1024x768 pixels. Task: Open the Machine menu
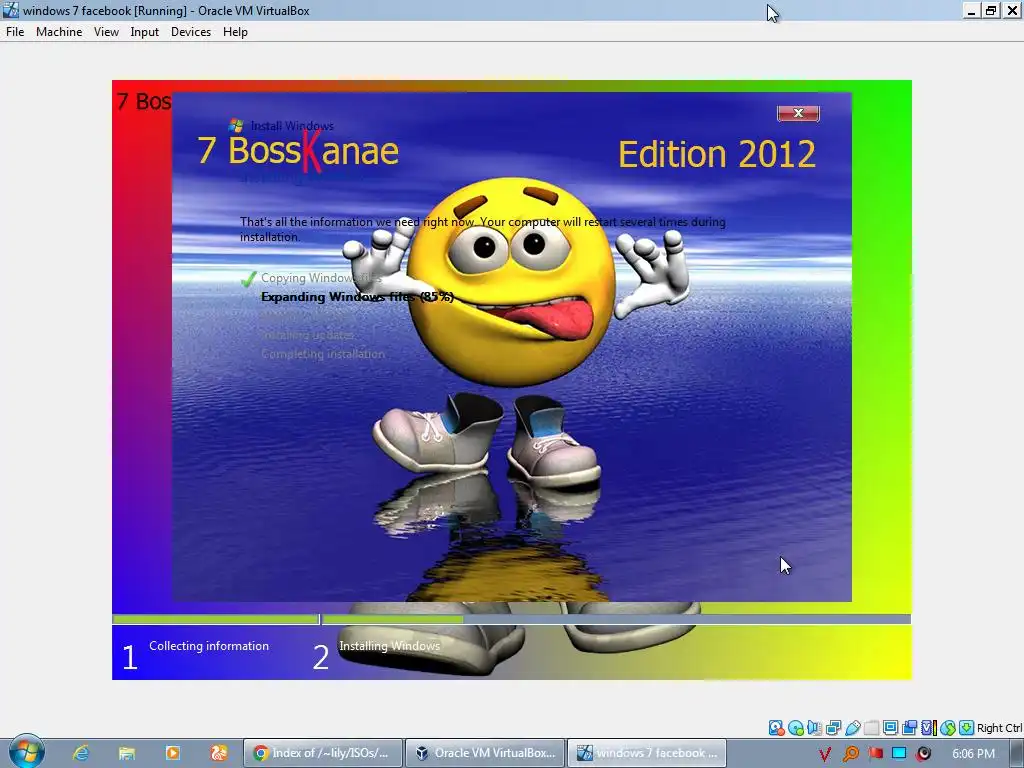[59, 32]
